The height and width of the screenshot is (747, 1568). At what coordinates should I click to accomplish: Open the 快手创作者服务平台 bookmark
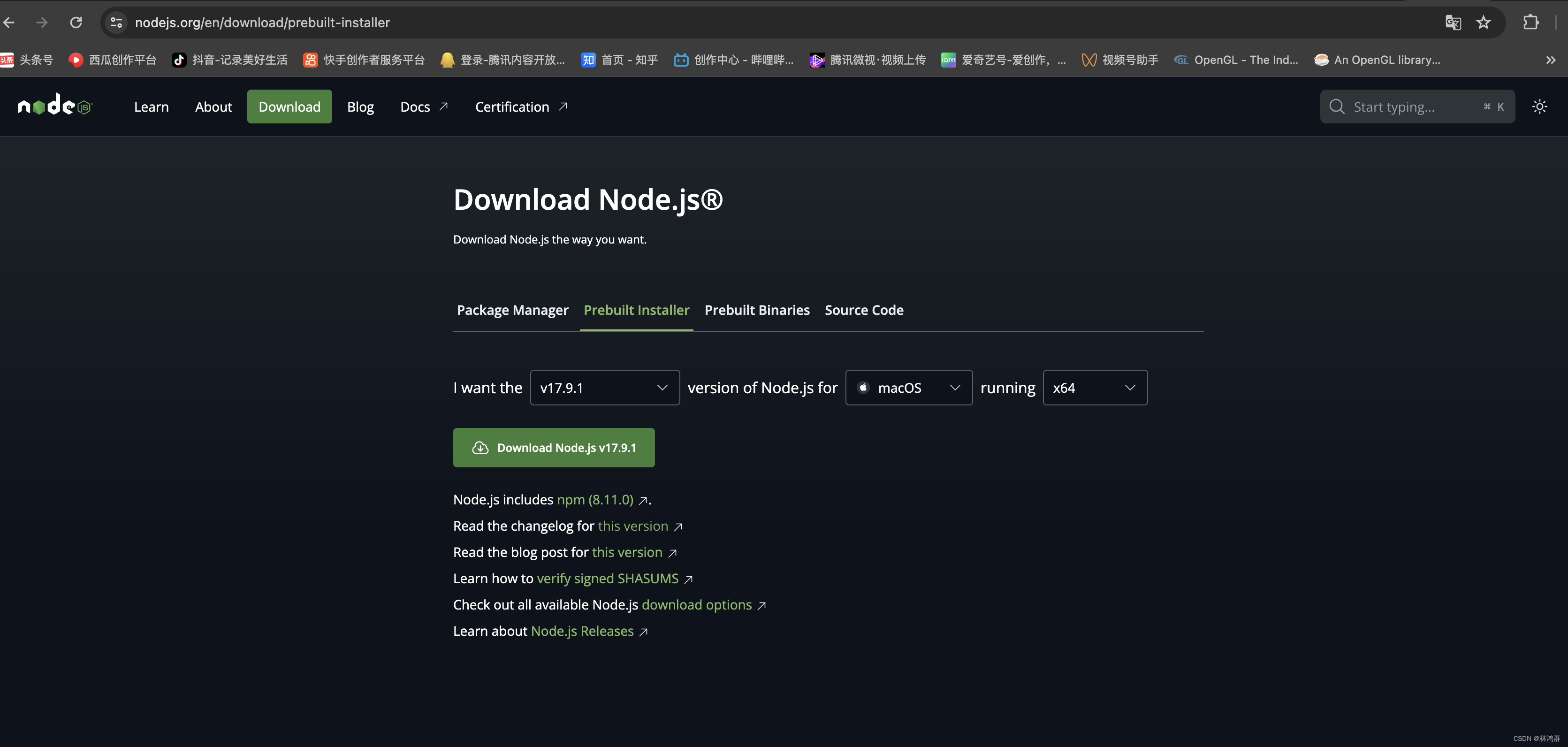[x=365, y=60]
